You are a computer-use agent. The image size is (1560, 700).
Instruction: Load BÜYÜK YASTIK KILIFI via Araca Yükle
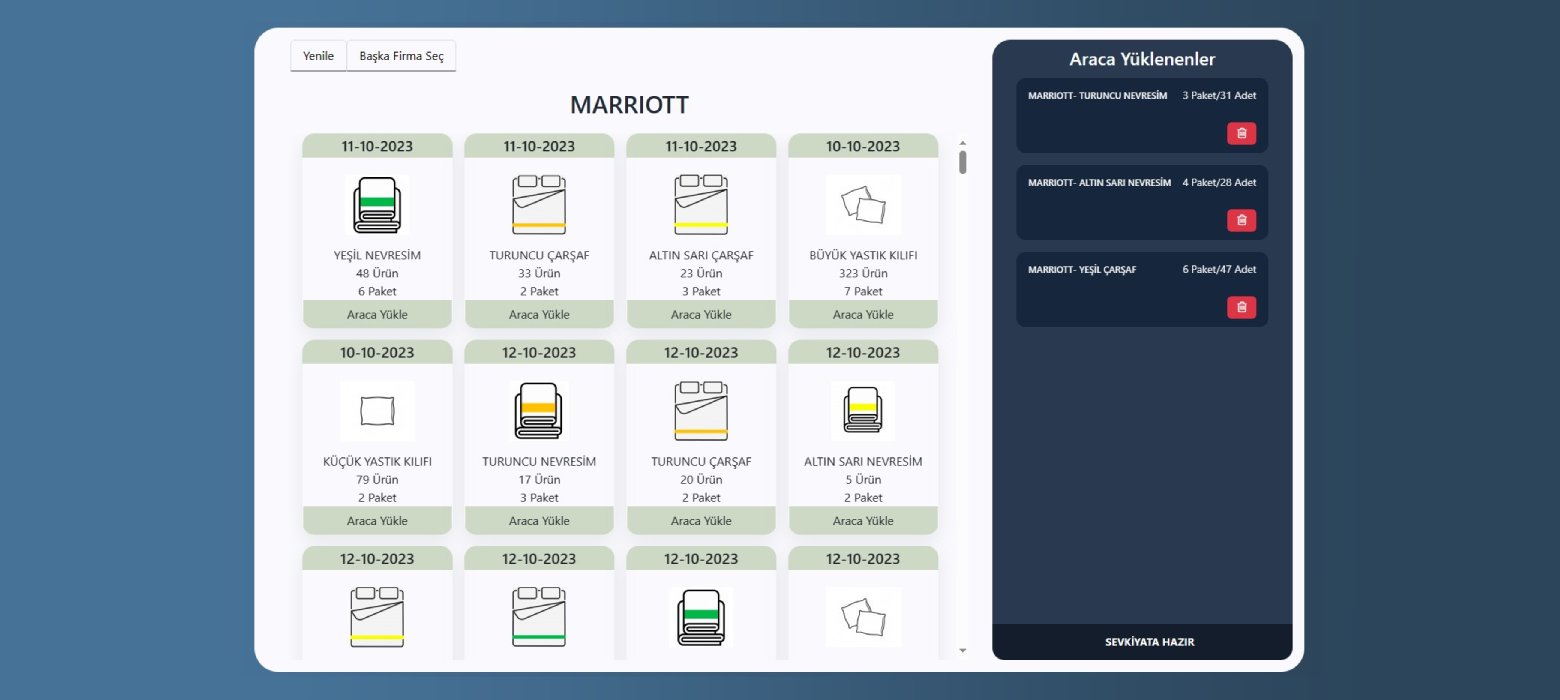pos(863,315)
